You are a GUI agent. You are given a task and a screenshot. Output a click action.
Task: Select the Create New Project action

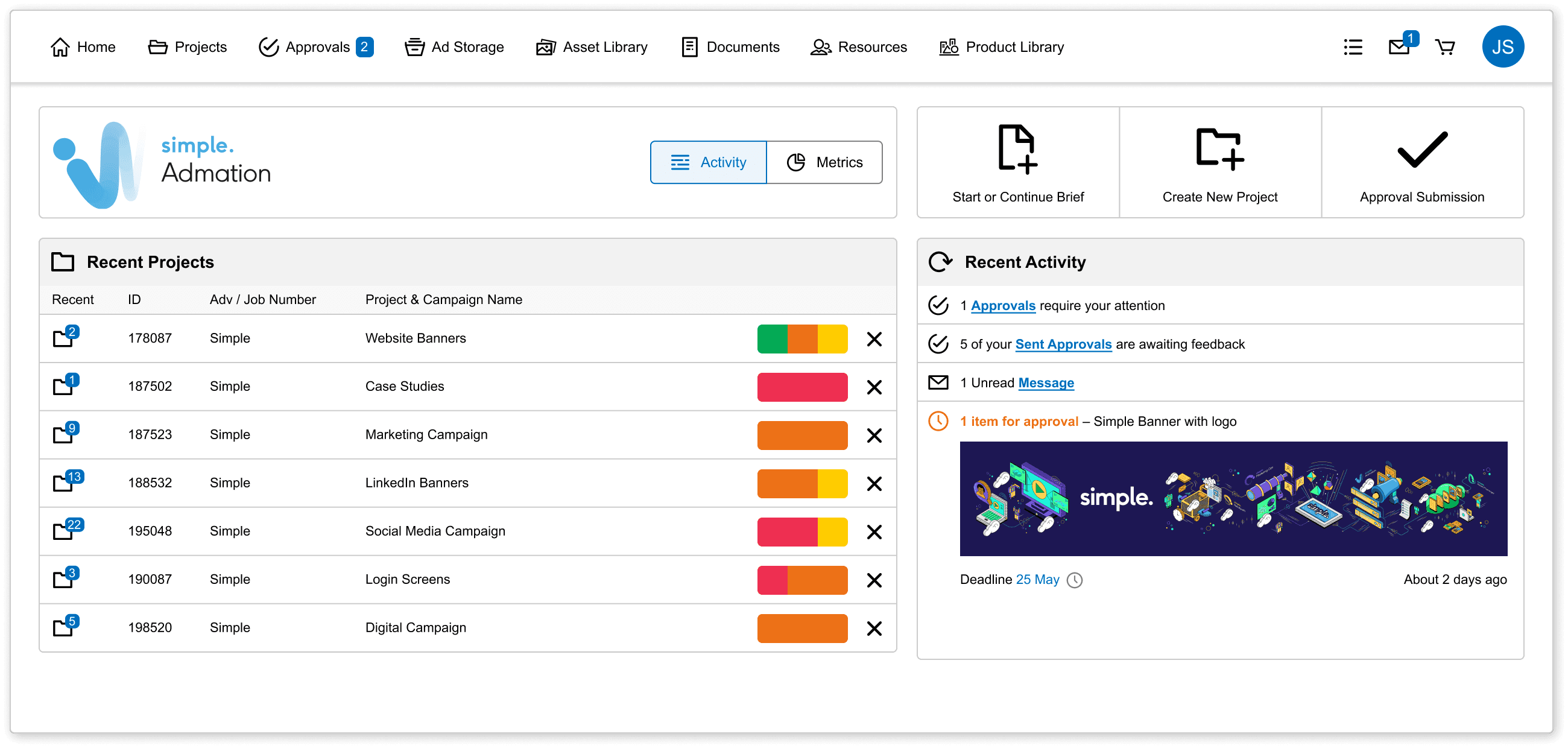[1220, 162]
